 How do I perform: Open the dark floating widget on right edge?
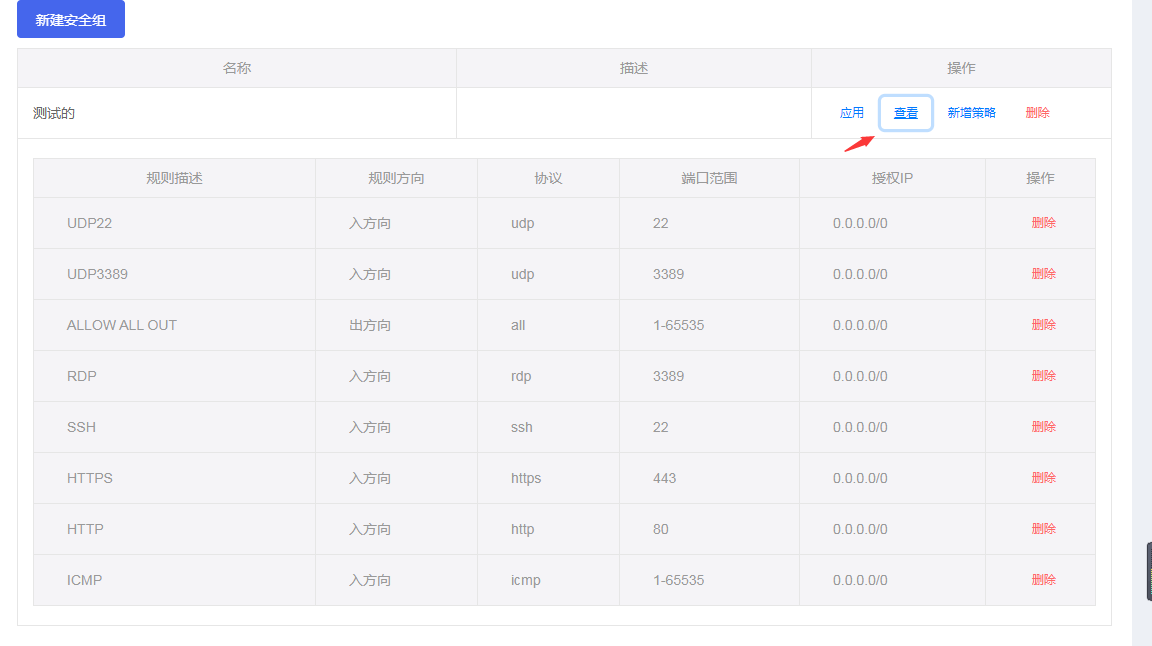[1148, 571]
